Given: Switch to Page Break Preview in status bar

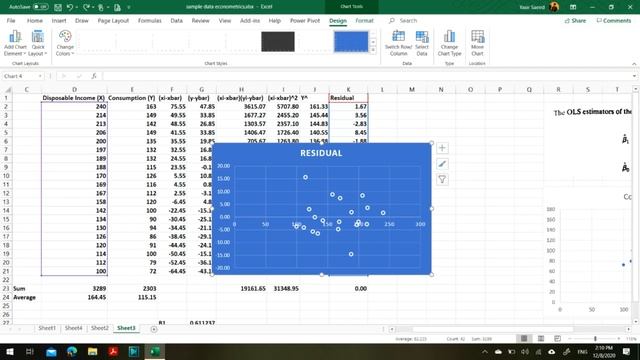Looking at the screenshot, I should coord(557,338).
